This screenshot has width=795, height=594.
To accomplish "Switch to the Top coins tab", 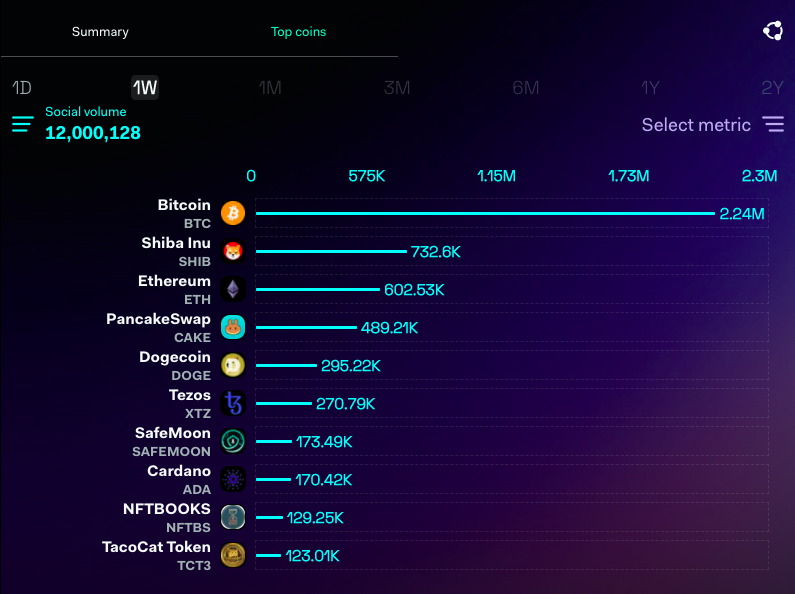I will 298,32.
